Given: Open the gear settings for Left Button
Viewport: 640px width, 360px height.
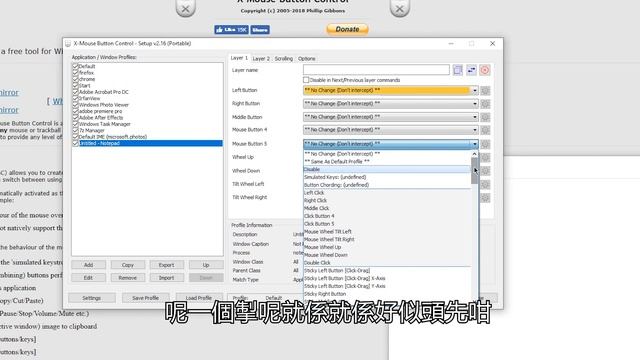Looking at the screenshot, I should point(485,91).
